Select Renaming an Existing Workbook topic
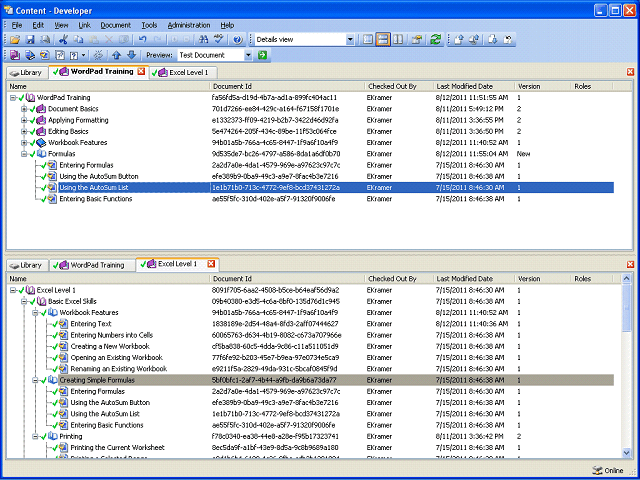The width and height of the screenshot is (640, 480). coord(119,369)
